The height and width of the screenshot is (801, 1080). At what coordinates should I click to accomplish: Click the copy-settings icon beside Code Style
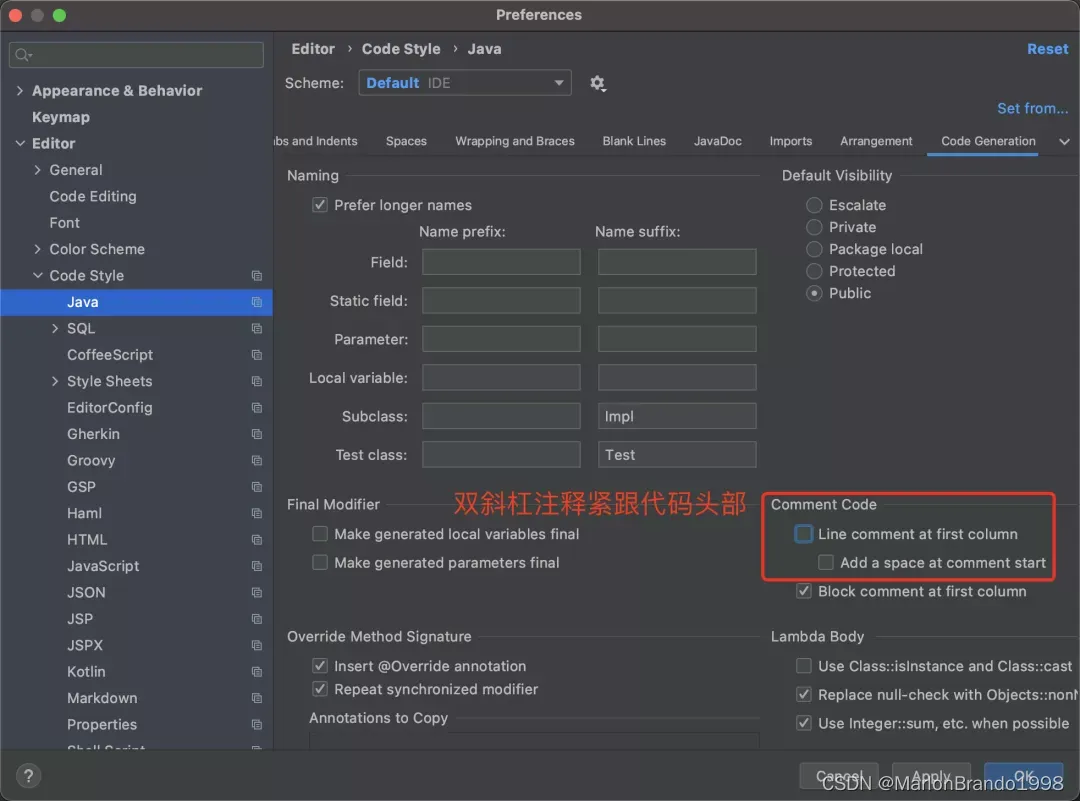(x=257, y=275)
